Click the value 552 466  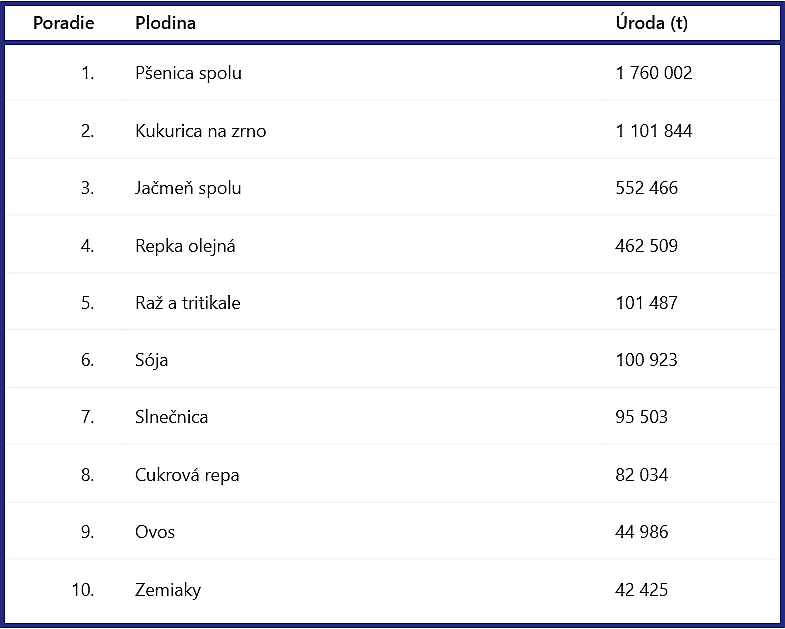(646, 188)
